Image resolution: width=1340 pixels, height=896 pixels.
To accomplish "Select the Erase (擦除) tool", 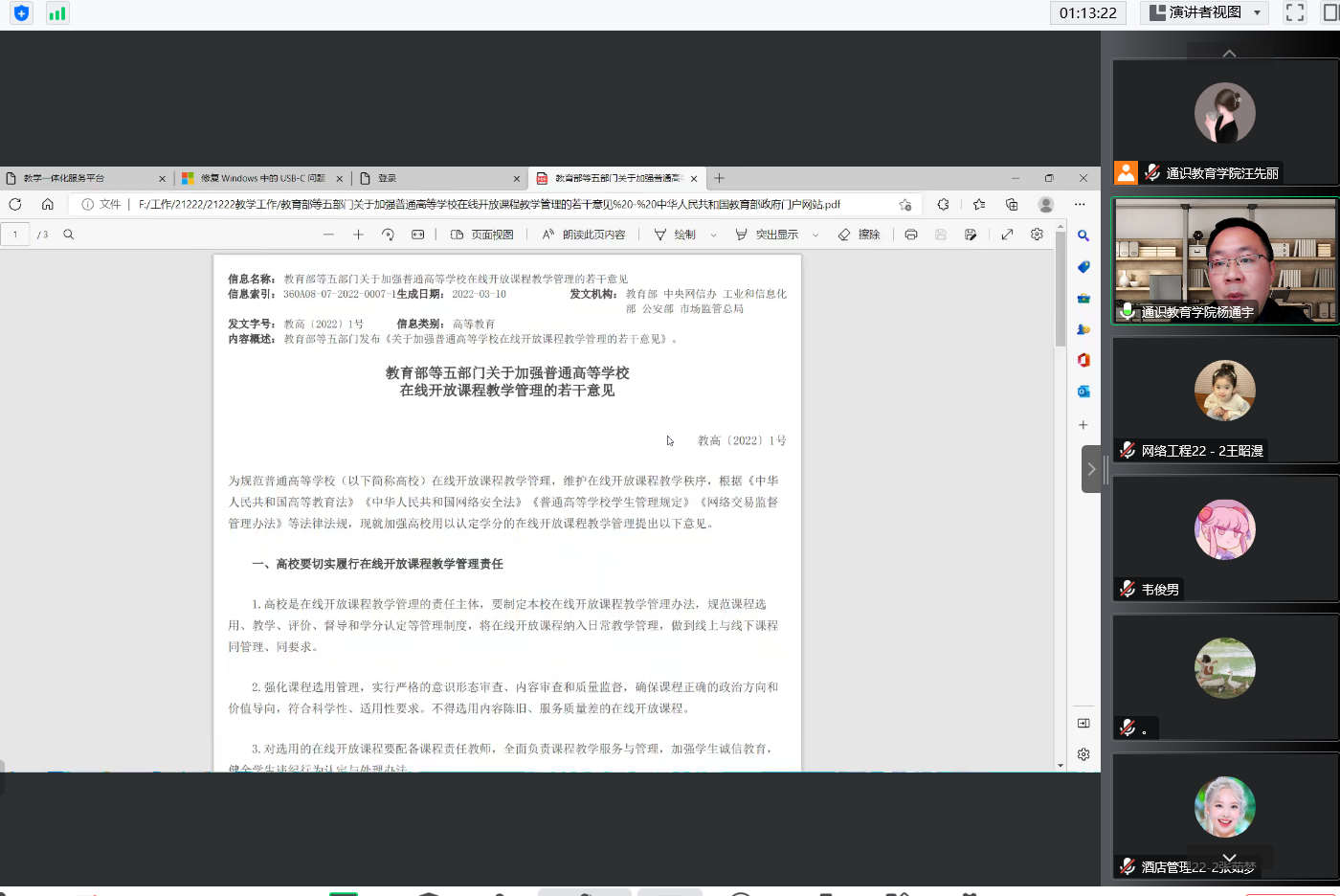I will pos(859,235).
